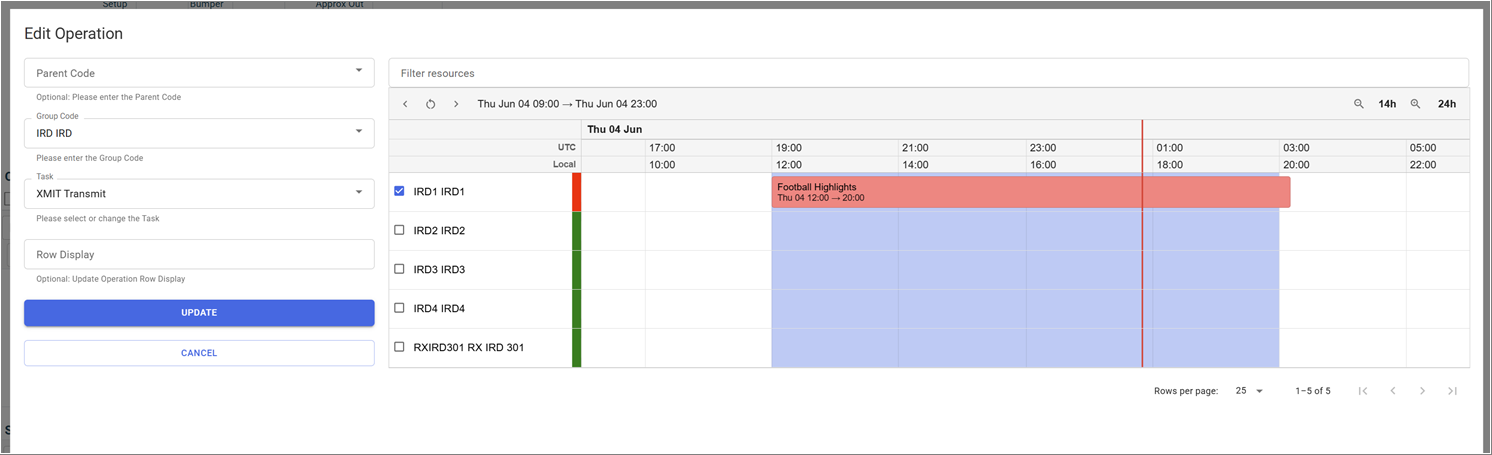The image size is (1492, 455).
Task: Click the IRD3 IRD3 resource name
Action: (x=439, y=270)
